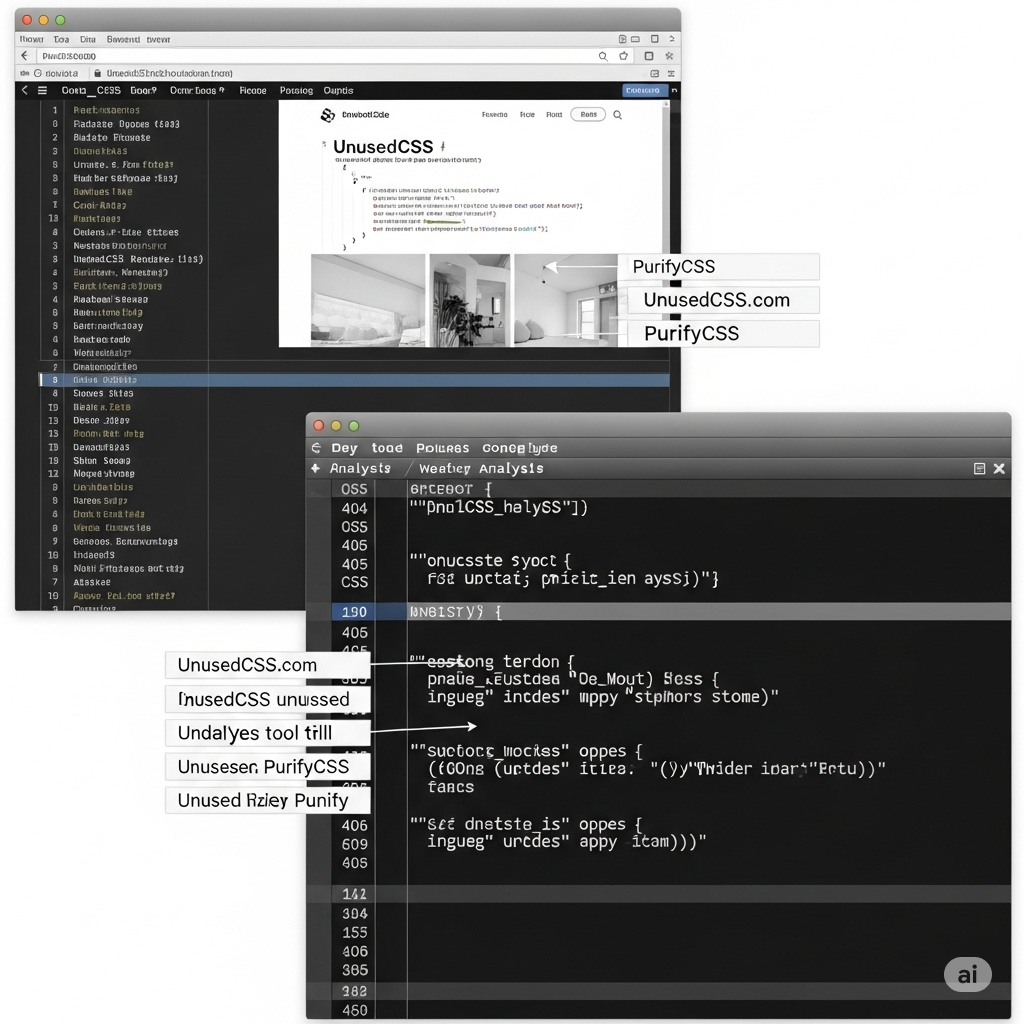Click line number 609 in the editor gutter
Screen dimensions: 1024x1024
(355, 844)
